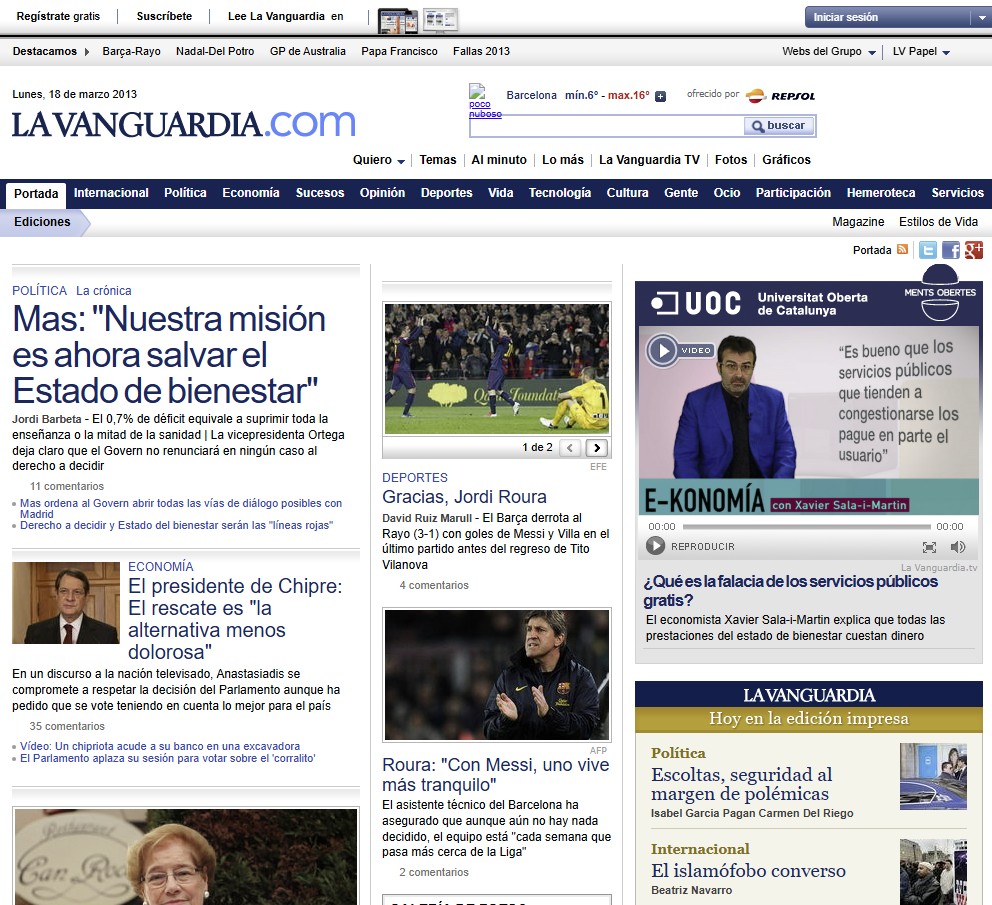Click the tablet edition icon

point(397,19)
